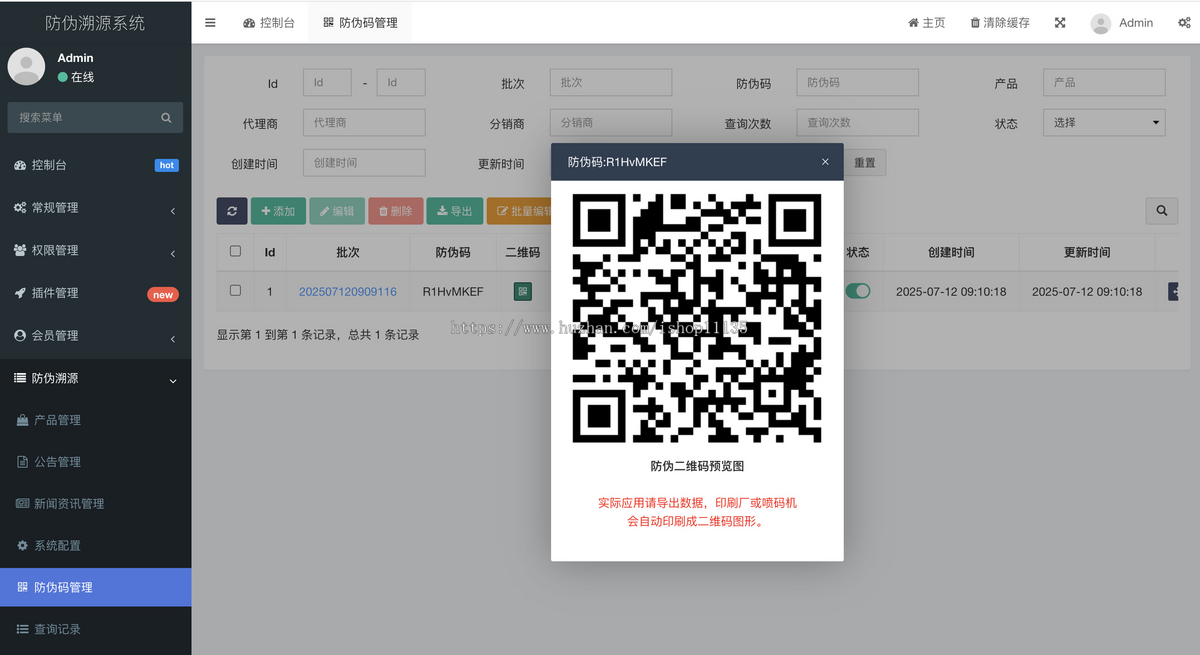The height and width of the screenshot is (655, 1200).
Task: Toggle the sidebar hamburger menu icon
Action: [210, 23]
